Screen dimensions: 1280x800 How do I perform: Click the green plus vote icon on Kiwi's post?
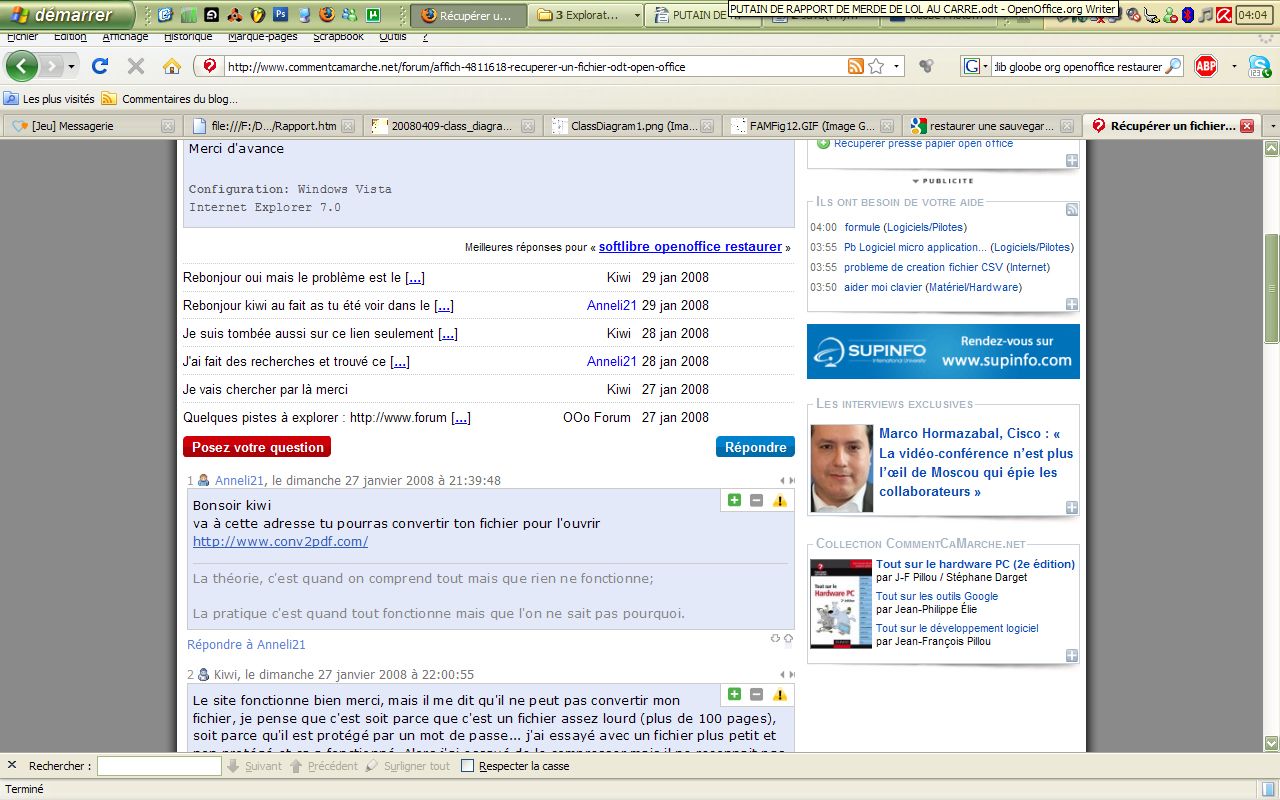coord(734,694)
